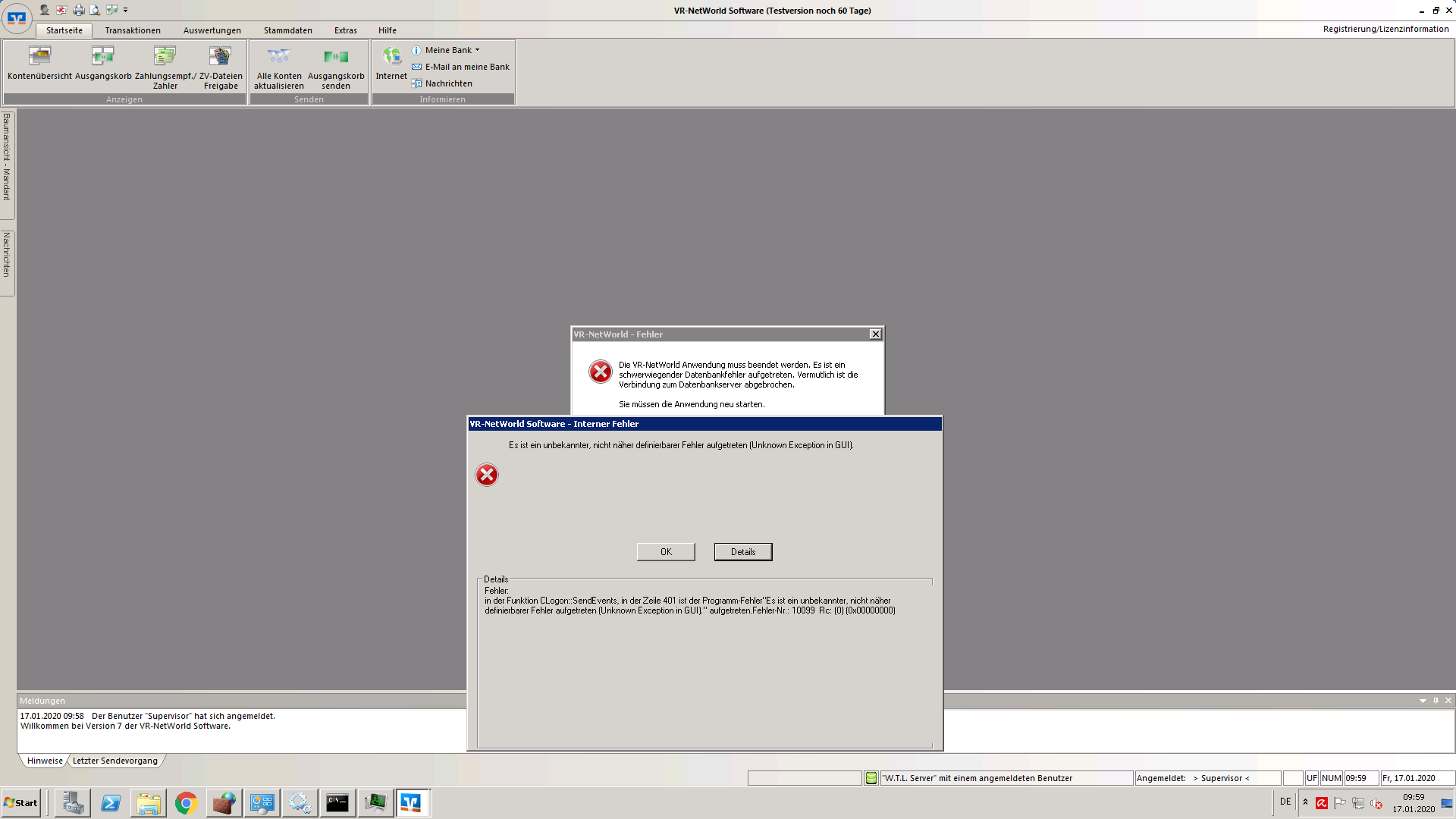
Task: Click the user login icon in quick access bar
Action: pyautogui.click(x=45, y=10)
